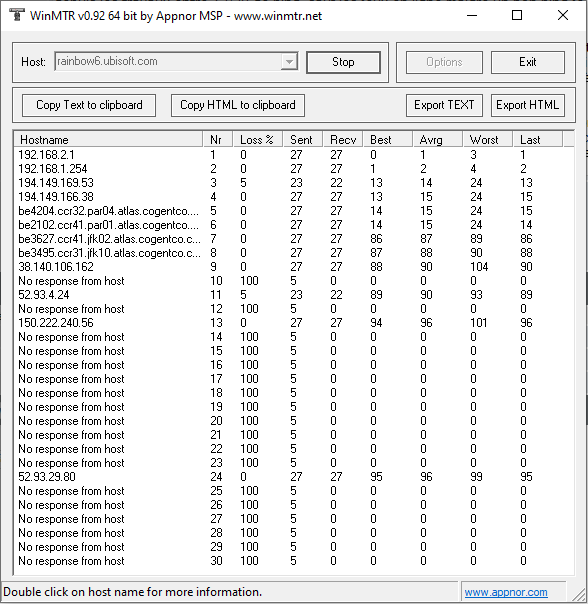Image resolution: width=588 pixels, height=604 pixels.
Task: Maximize the WinMTR window
Action: (x=517, y=15)
